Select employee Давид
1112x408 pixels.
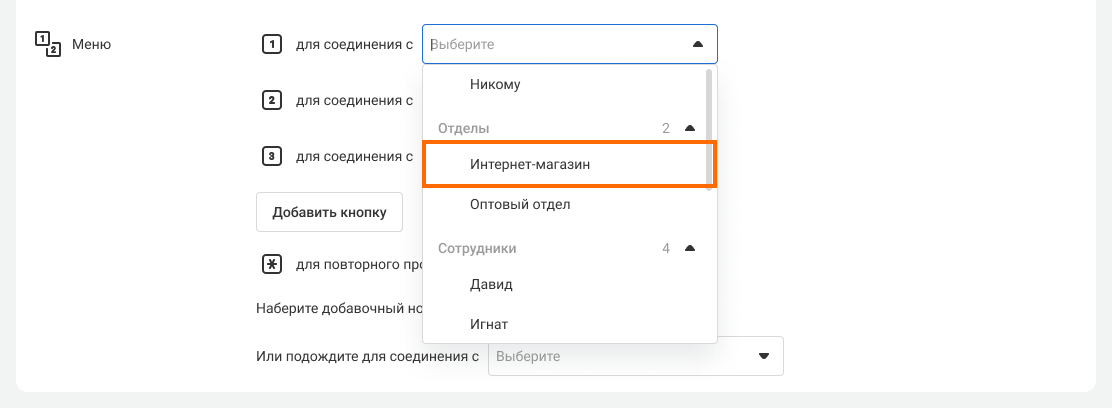click(491, 284)
